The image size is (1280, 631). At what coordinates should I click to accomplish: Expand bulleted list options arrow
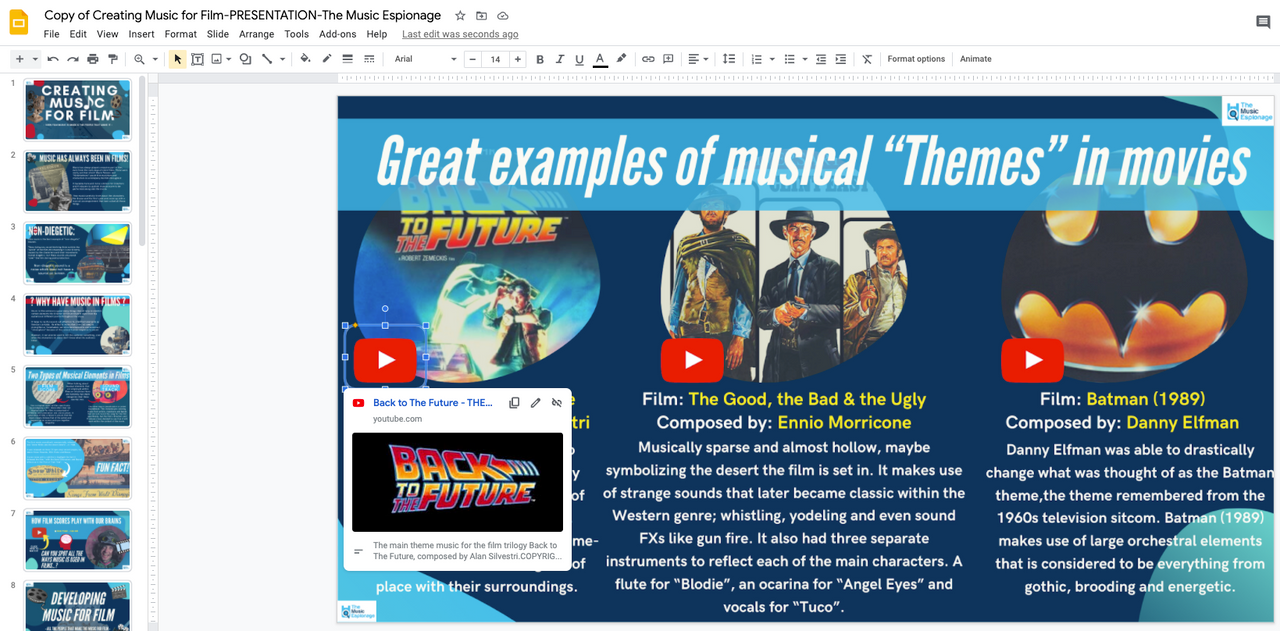(805, 59)
